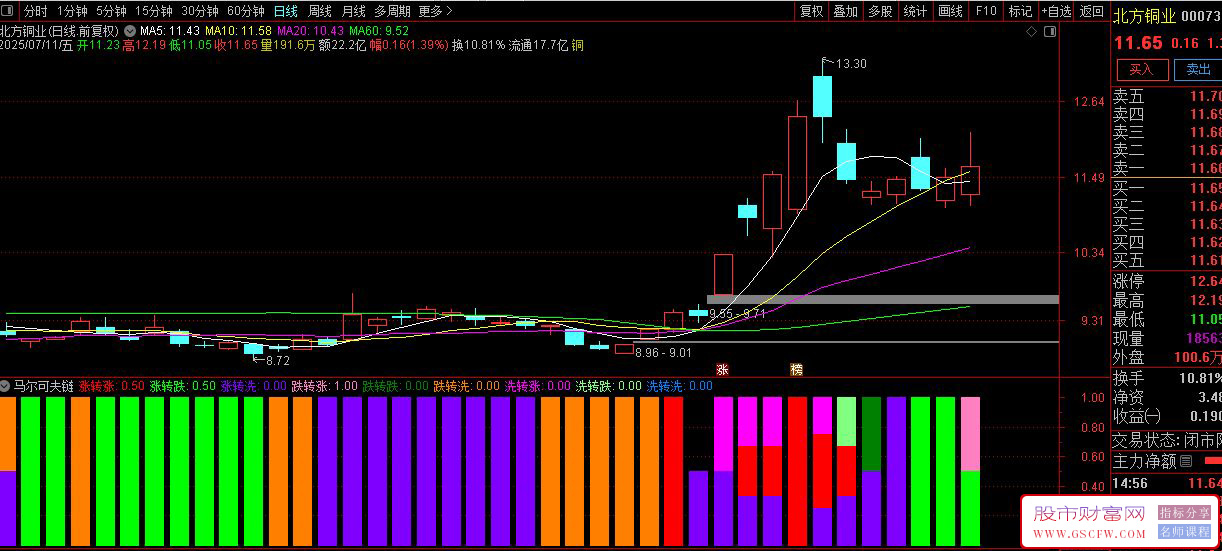Click the MA20: 10.43 indicator label

pos(310,31)
